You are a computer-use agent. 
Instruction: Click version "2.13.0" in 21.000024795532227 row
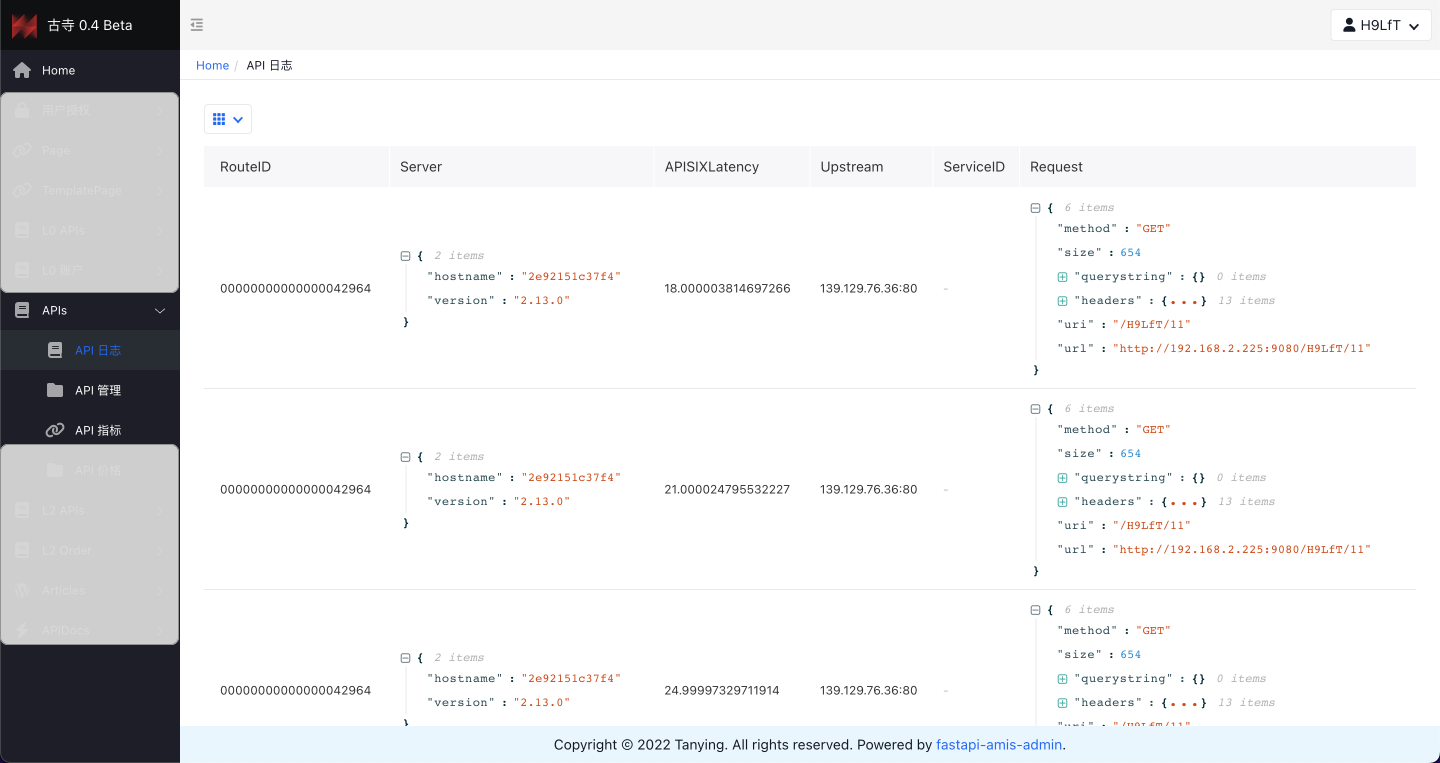541,501
